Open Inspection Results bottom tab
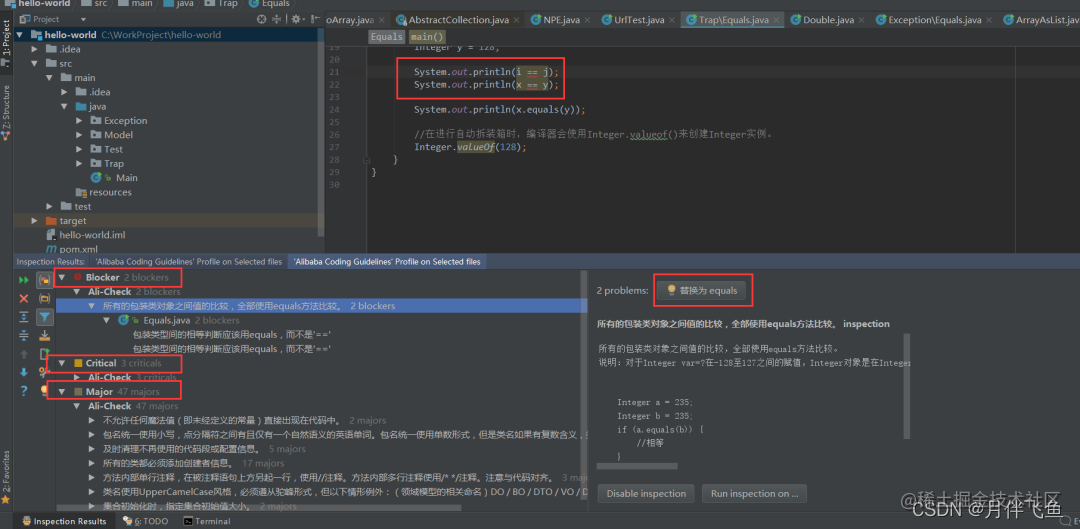 [64, 521]
